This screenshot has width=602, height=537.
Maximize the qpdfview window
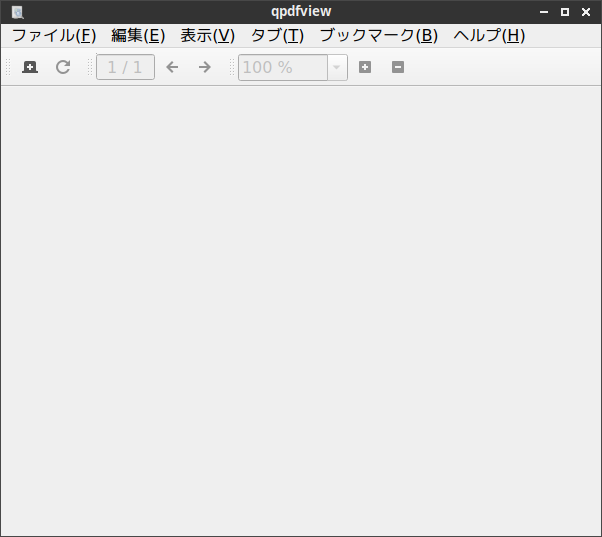pyautogui.click(x=565, y=12)
